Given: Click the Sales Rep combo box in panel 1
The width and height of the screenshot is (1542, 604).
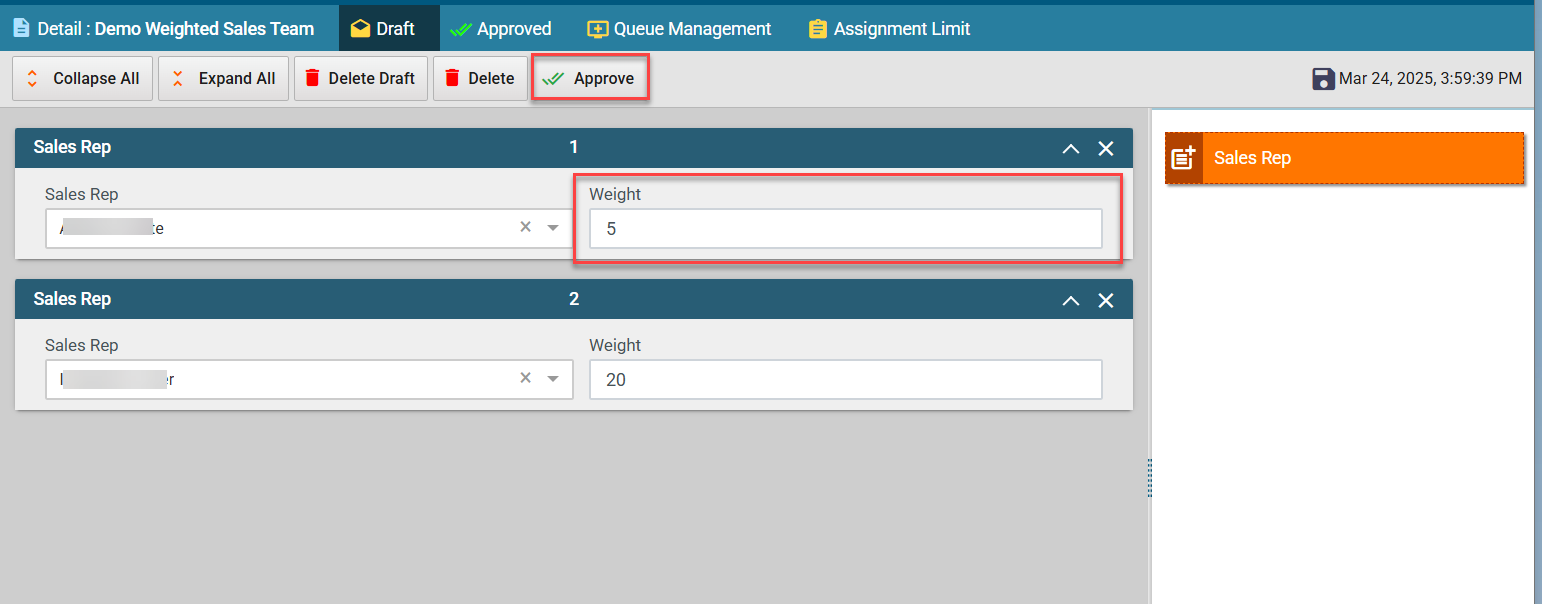Looking at the screenshot, I should pos(309,228).
